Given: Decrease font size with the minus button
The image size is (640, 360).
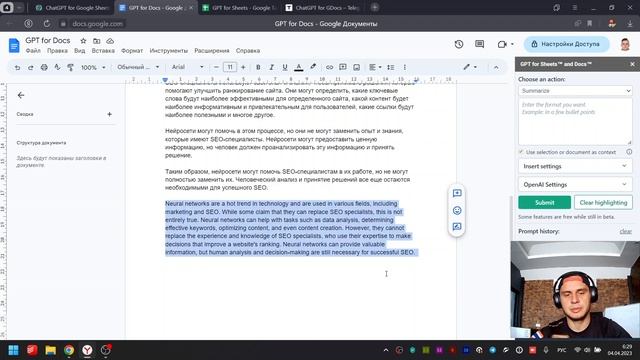Looking at the screenshot, I should pos(216,67).
